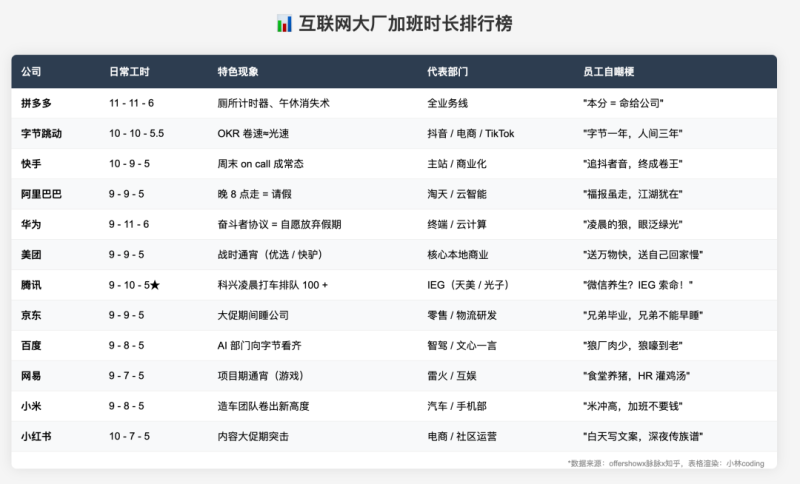Click the quote "食堂养猪，HR 灌鸡汤"

tap(637, 376)
